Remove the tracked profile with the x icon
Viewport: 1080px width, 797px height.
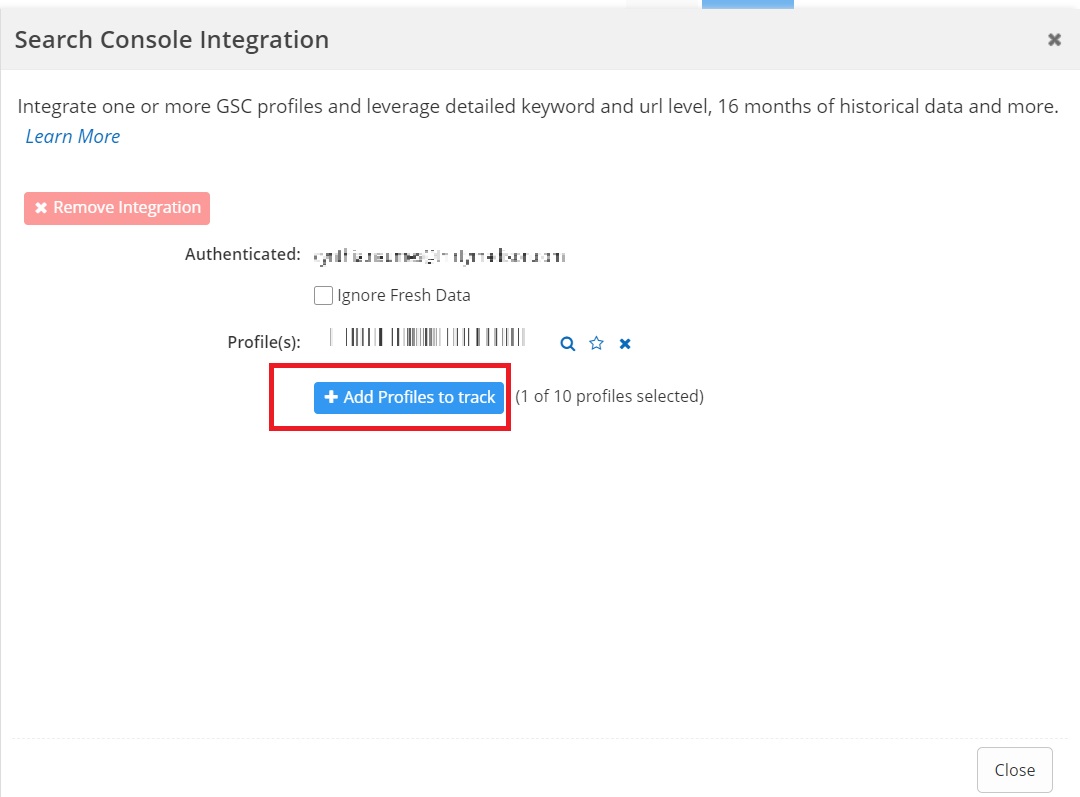[625, 344]
